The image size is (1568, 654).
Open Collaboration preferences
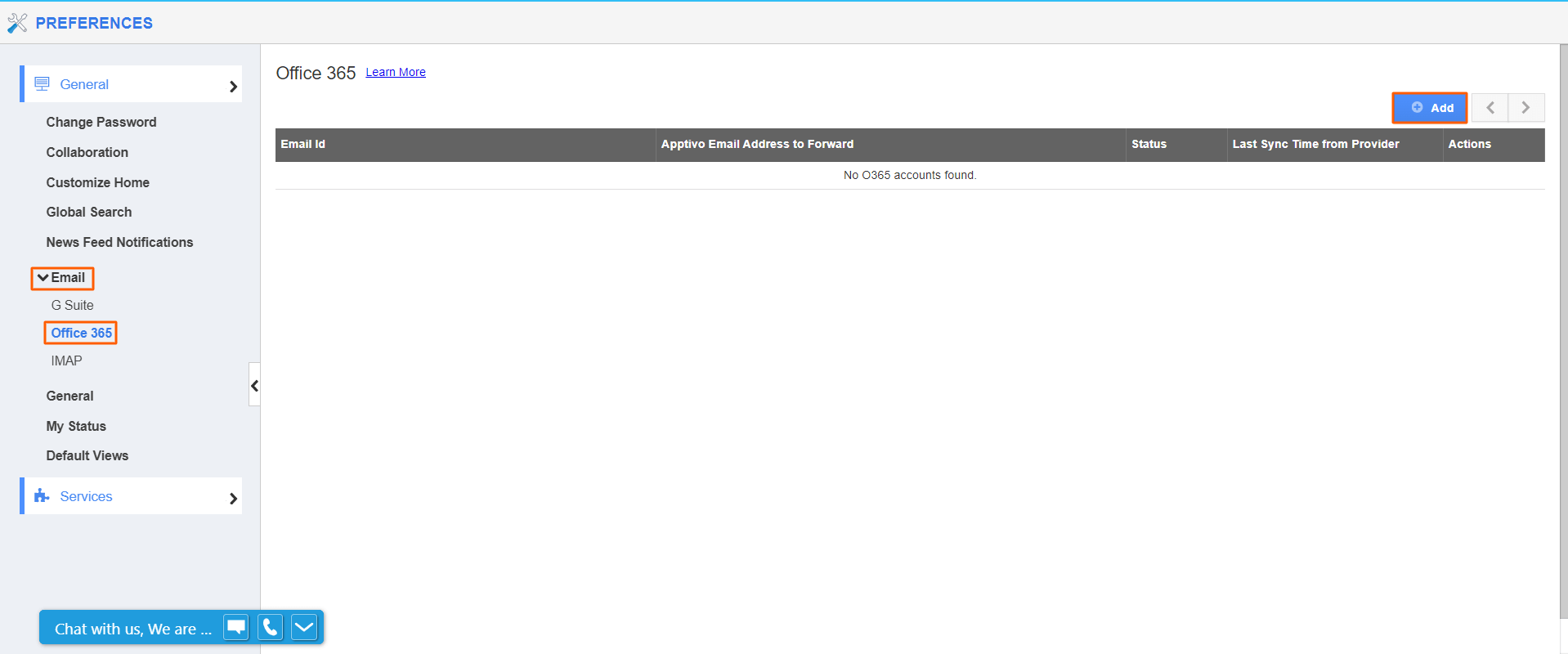(87, 152)
